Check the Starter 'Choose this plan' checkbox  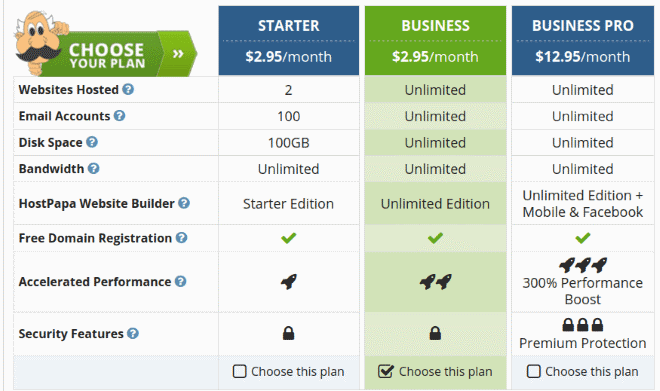240,371
